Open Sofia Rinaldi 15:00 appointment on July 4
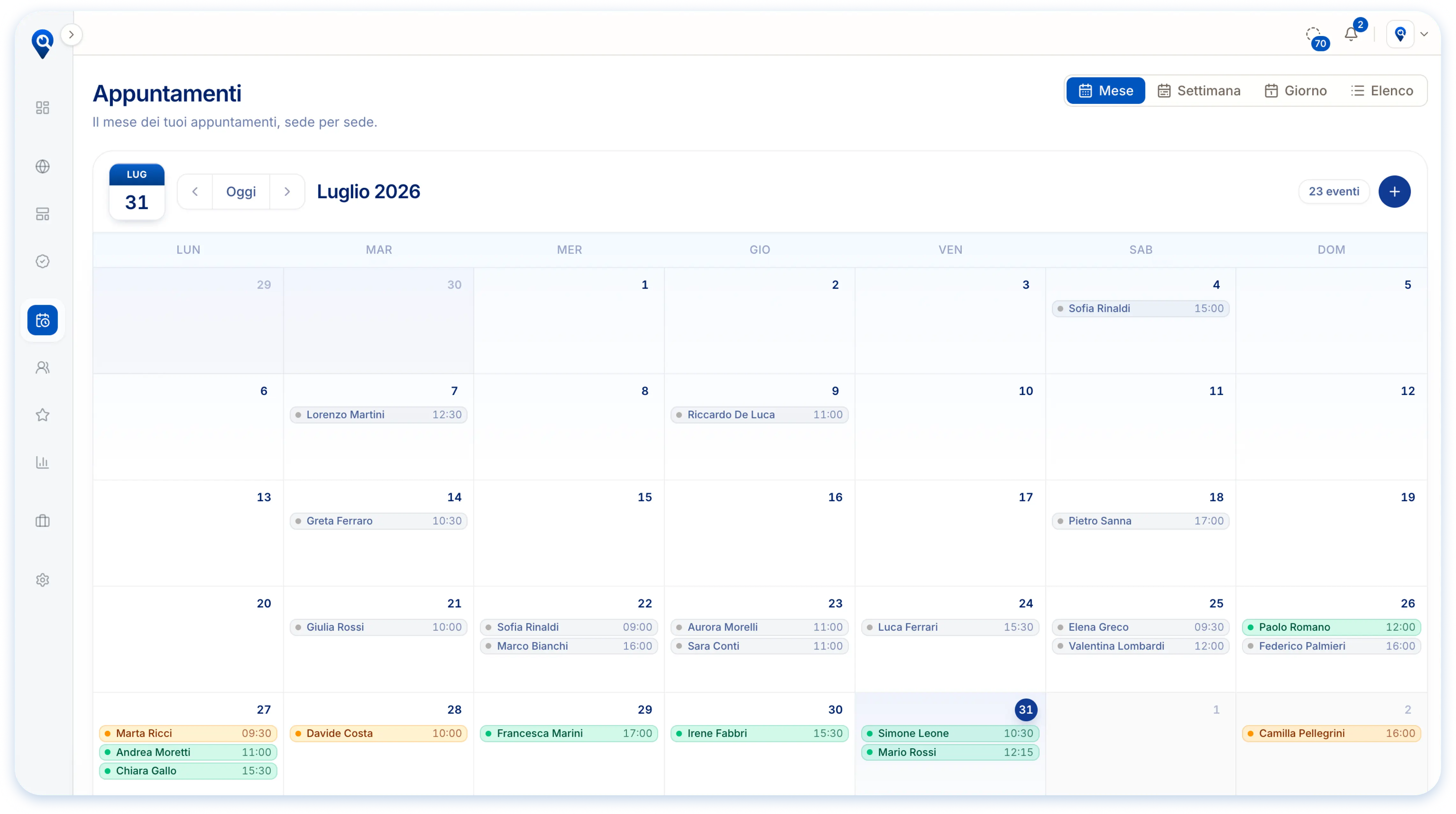This screenshot has width=1456, height=814. click(x=1141, y=309)
